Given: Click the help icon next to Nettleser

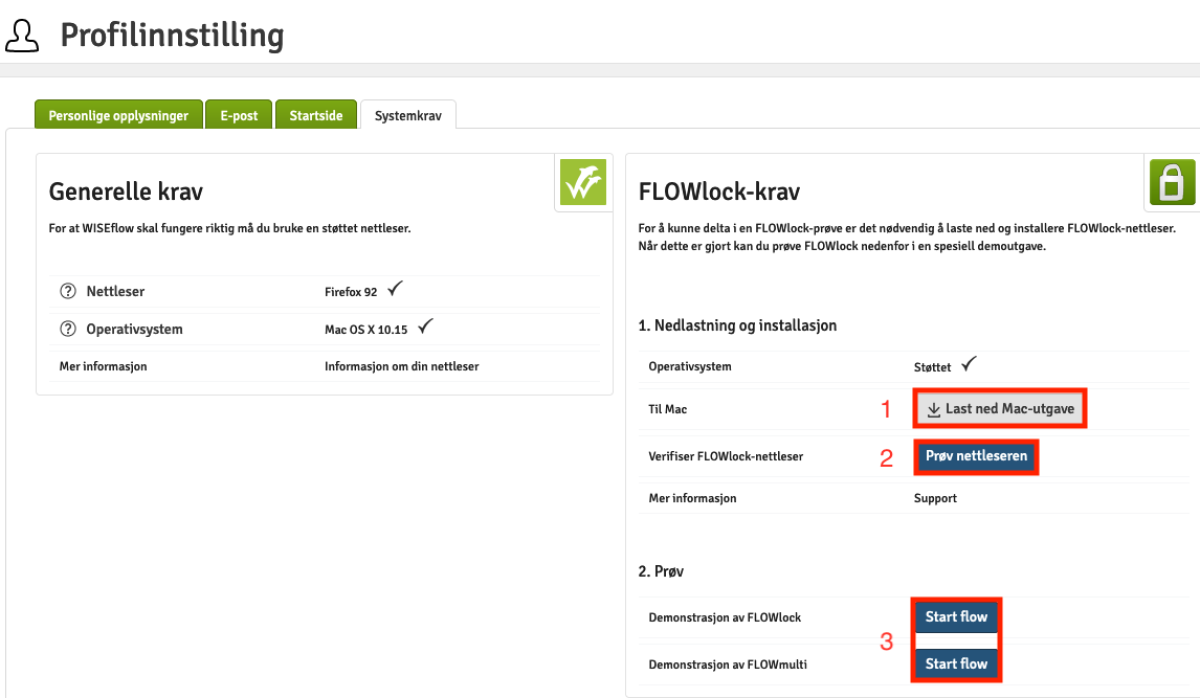Looking at the screenshot, I should tap(68, 291).
